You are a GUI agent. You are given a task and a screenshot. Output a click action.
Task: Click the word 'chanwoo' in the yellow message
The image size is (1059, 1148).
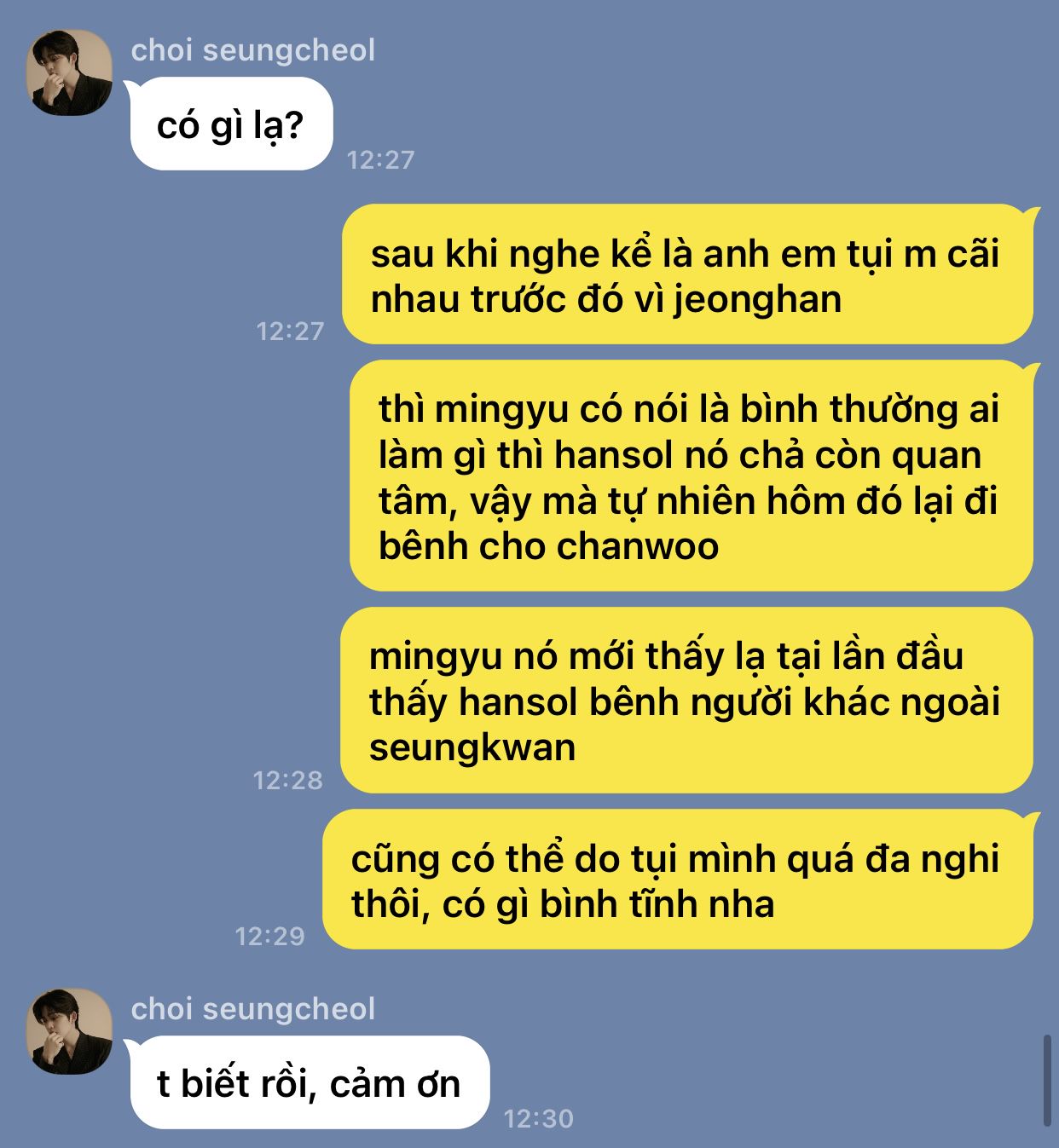pyautogui.click(x=637, y=546)
